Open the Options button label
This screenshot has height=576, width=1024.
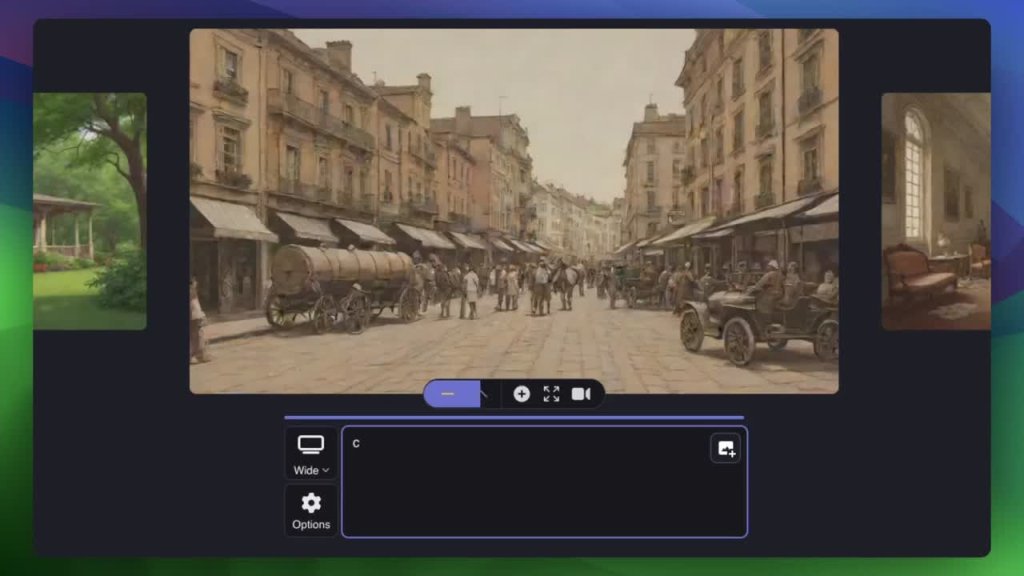pos(311,525)
